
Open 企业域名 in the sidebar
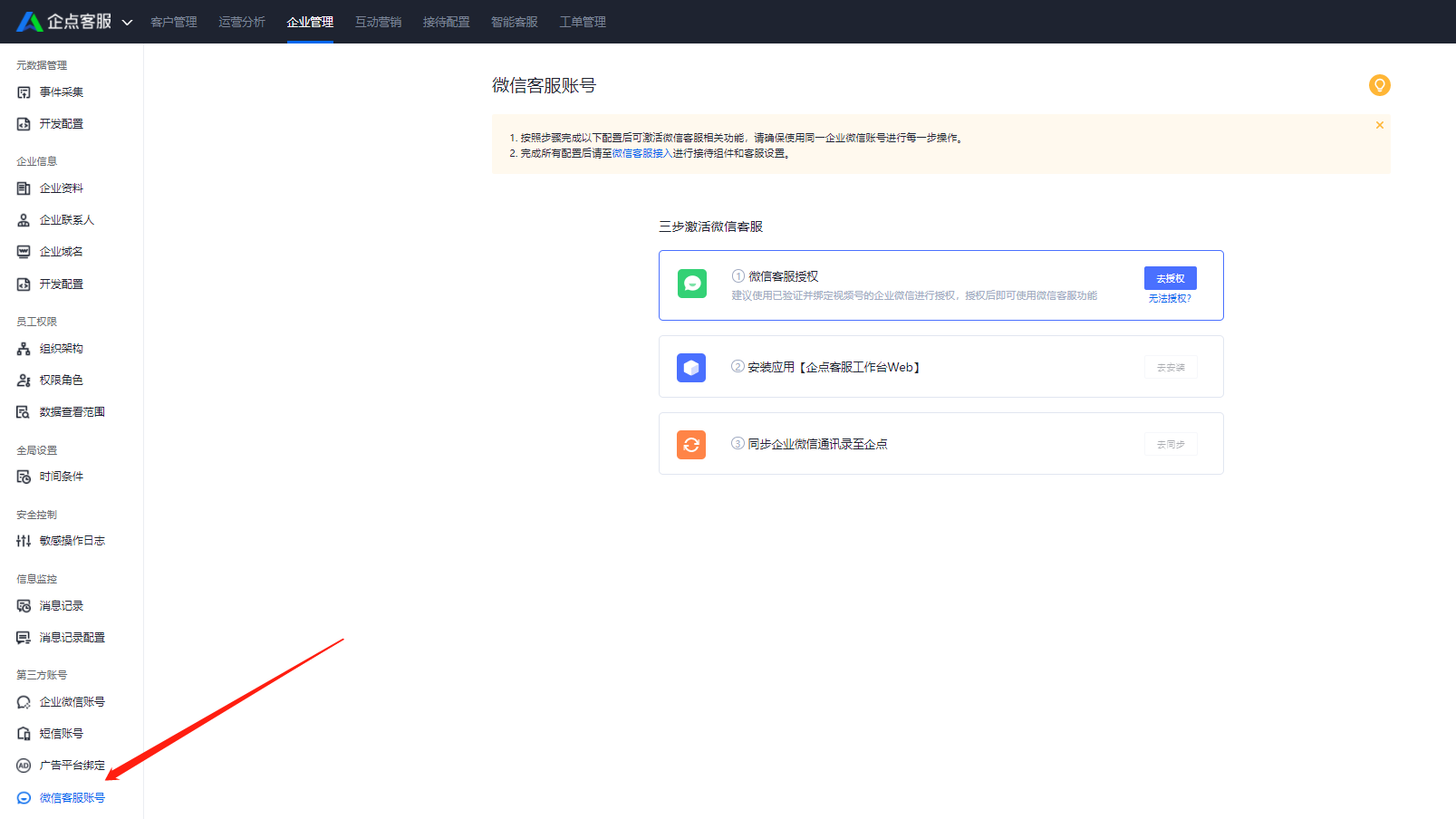point(61,252)
